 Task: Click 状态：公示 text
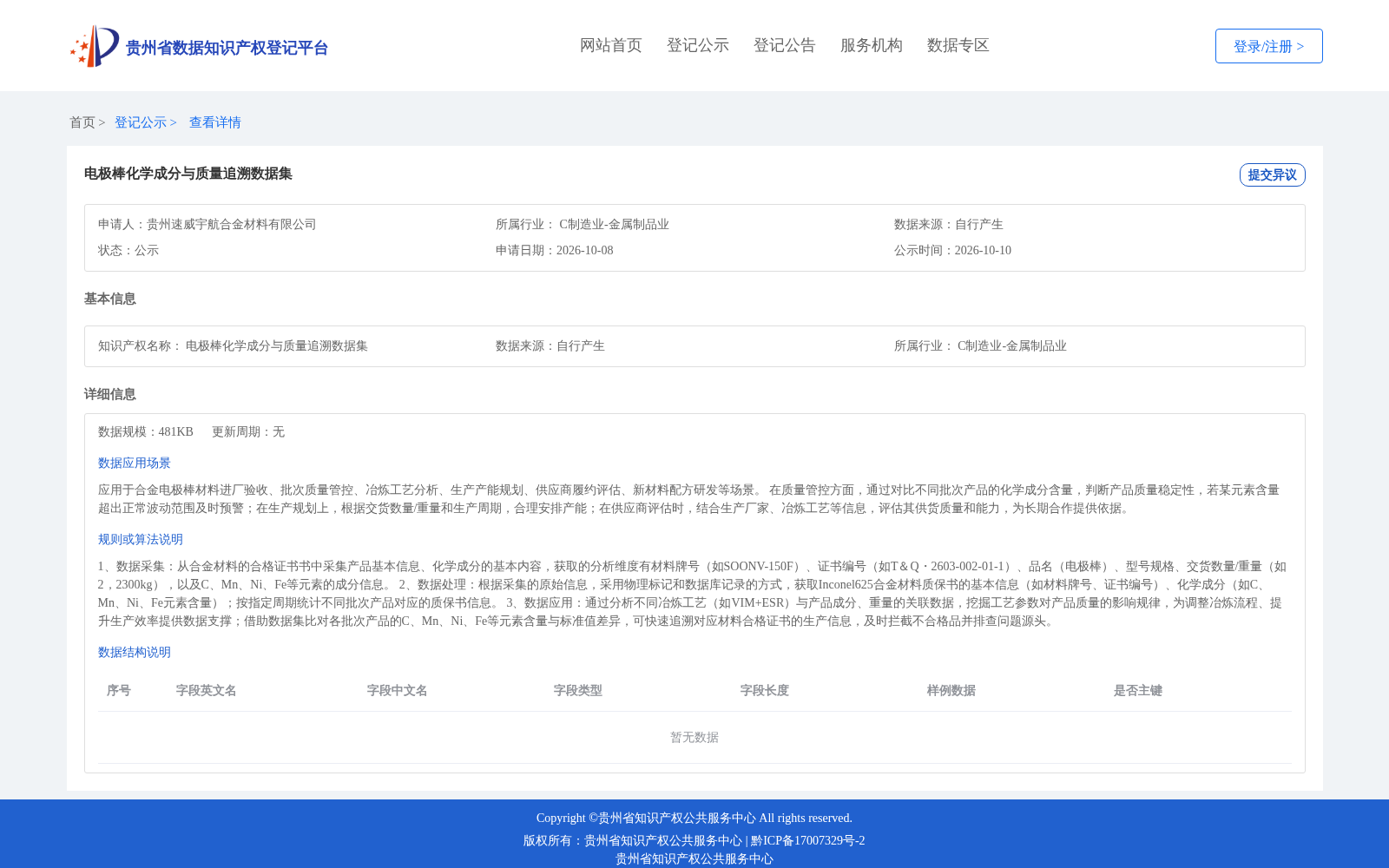point(128,250)
